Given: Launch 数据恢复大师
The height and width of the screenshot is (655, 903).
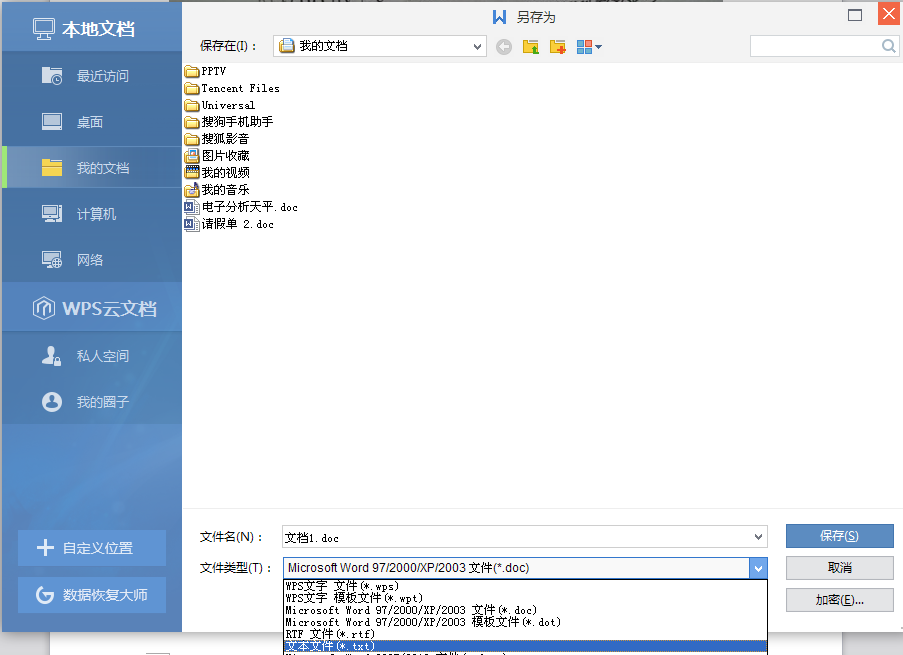Looking at the screenshot, I should [x=92, y=595].
